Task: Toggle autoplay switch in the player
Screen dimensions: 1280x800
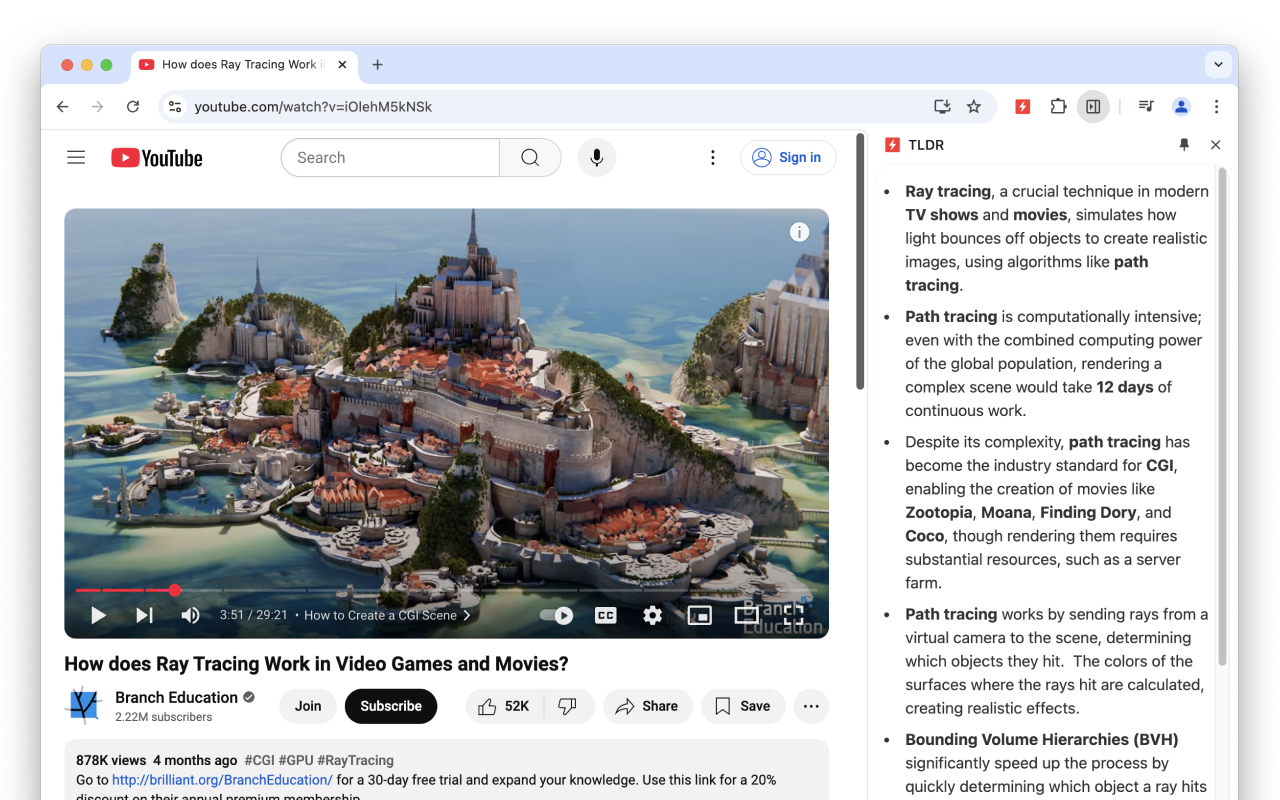Action: (x=555, y=615)
